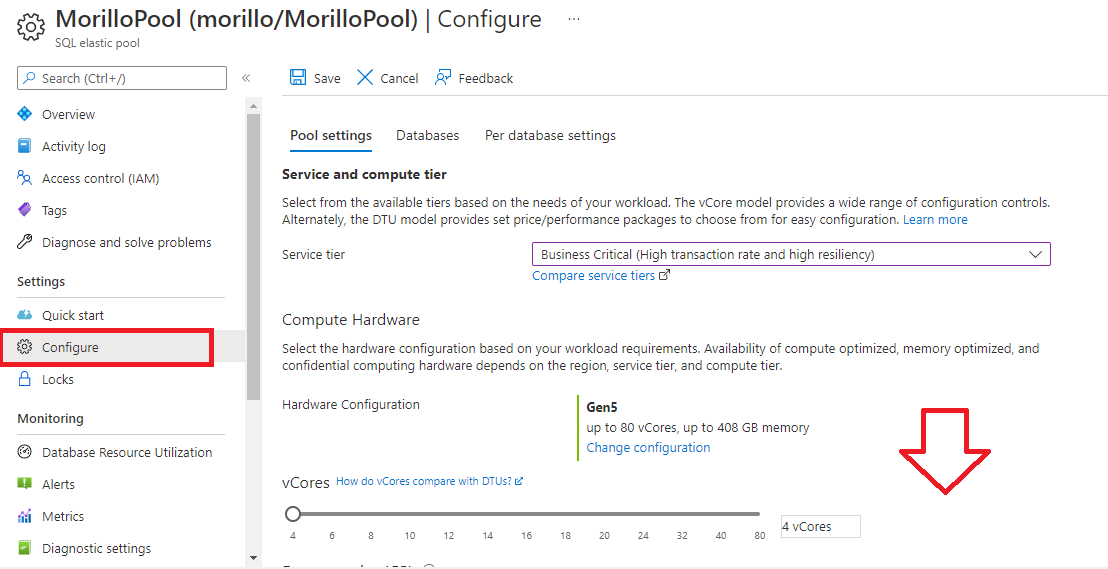Follow the Learn more link

[x=935, y=219]
